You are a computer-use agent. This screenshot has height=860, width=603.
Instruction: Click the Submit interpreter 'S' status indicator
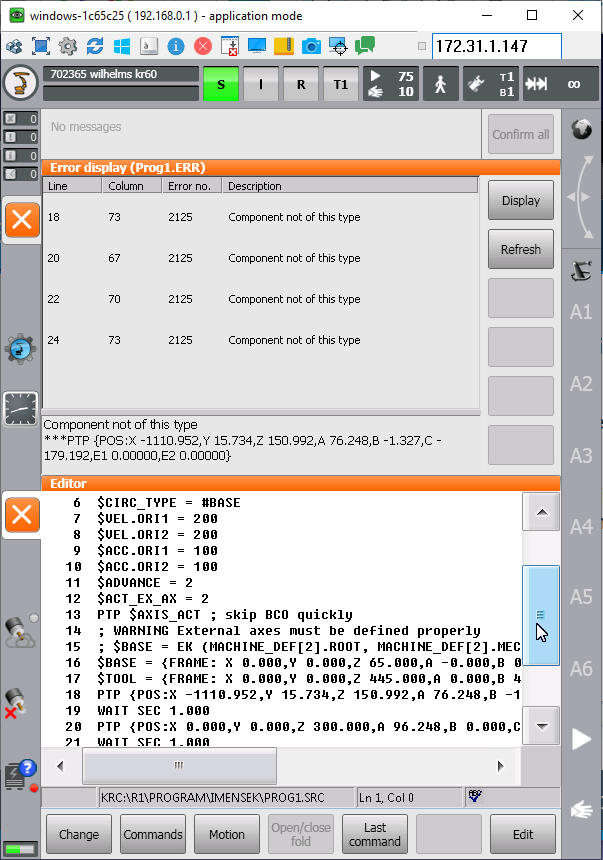(221, 85)
